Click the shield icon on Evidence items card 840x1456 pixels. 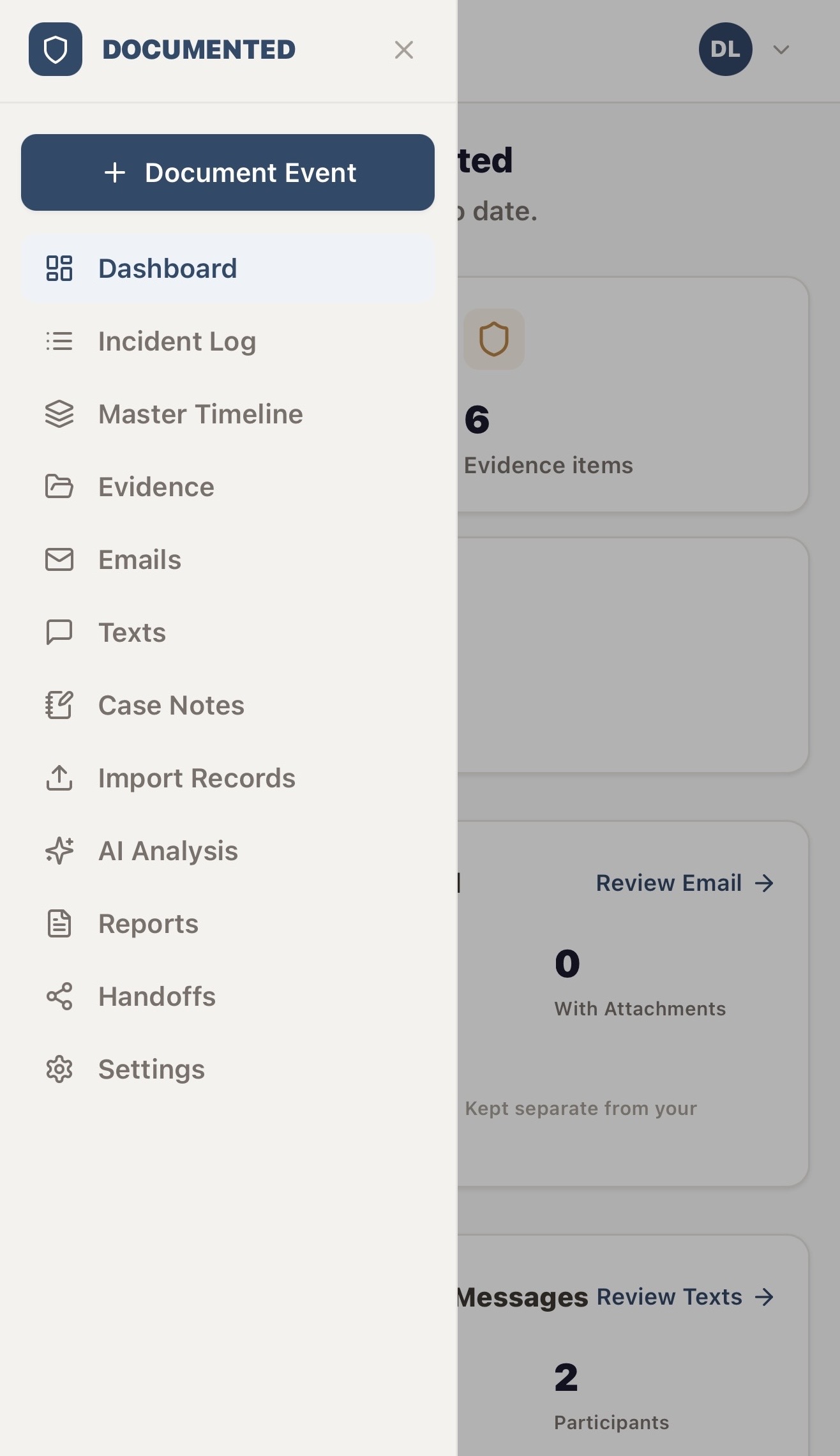pyautogui.click(x=494, y=339)
